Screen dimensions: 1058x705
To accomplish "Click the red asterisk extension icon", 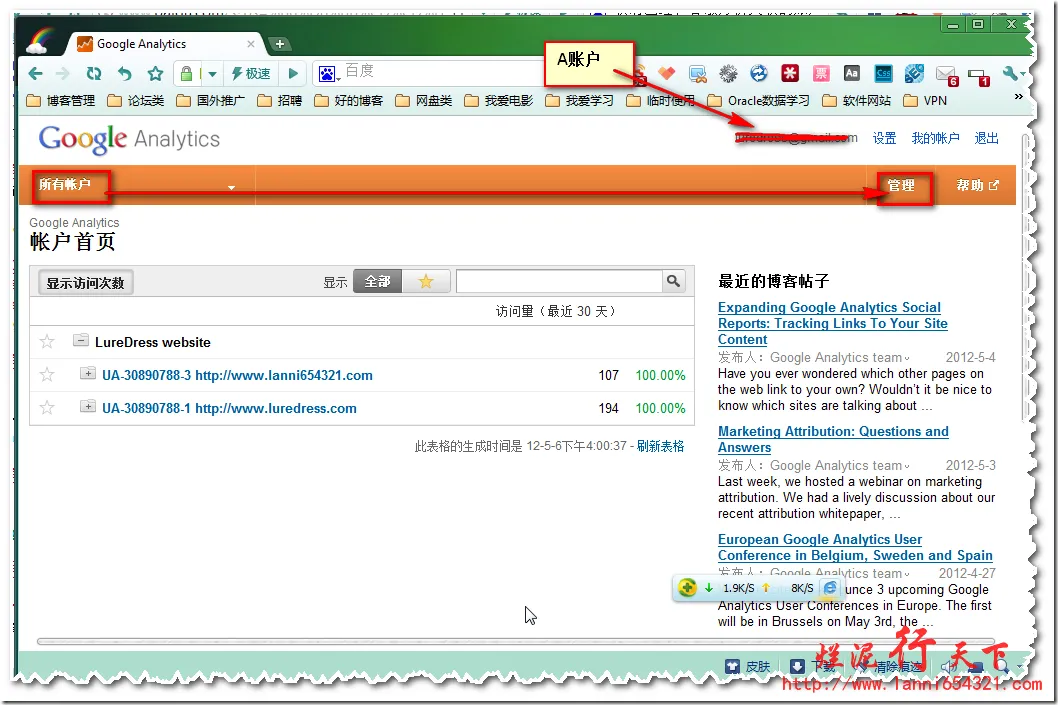I will tap(789, 73).
